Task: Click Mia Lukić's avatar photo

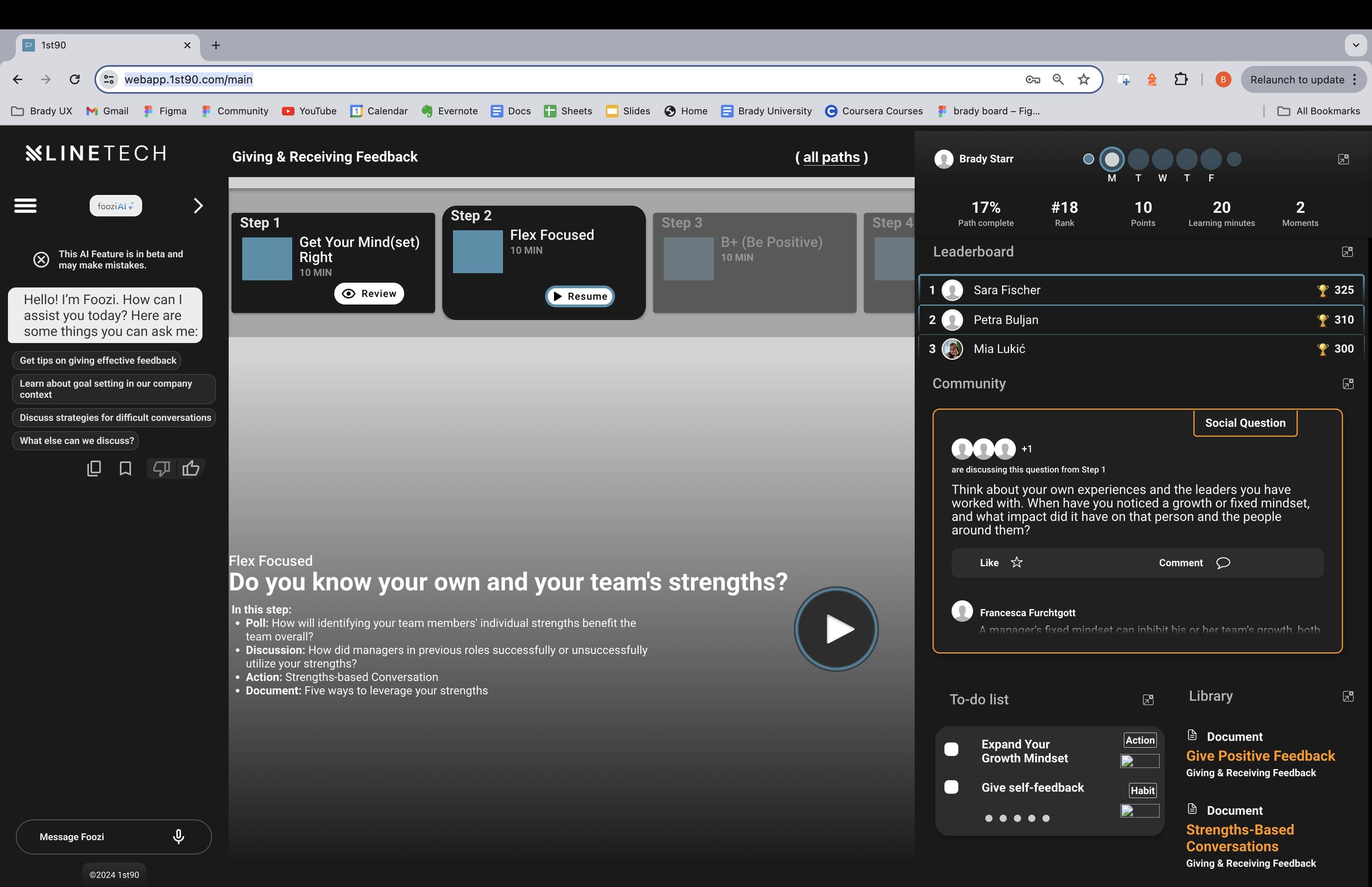Action: (x=952, y=349)
